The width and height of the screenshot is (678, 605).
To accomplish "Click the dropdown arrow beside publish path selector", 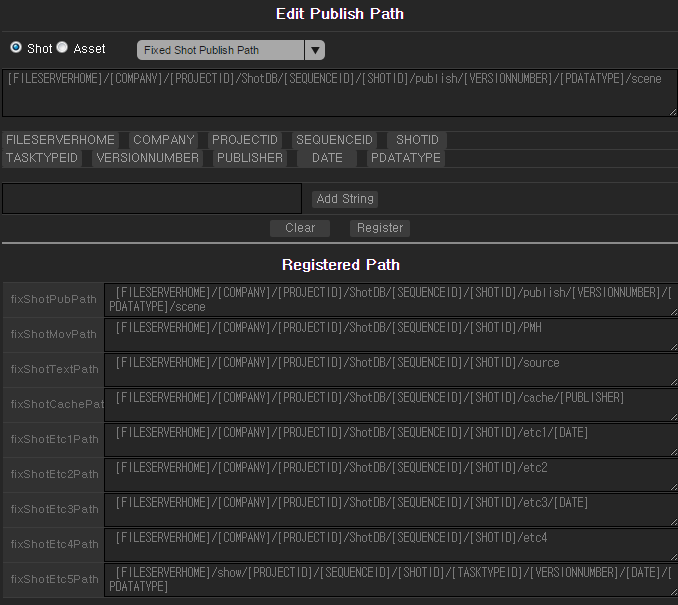I will point(314,50).
